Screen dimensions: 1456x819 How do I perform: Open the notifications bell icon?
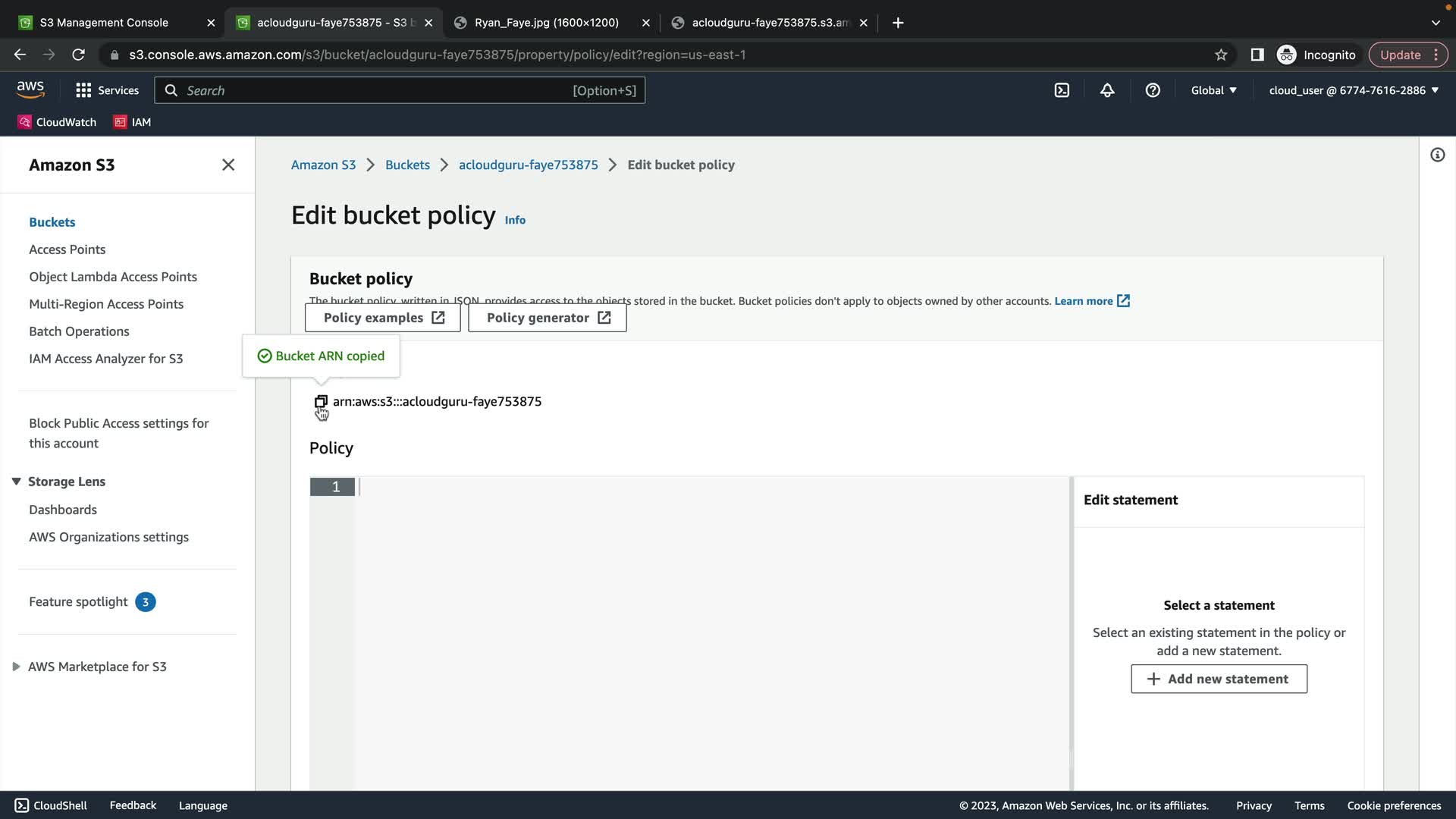click(x=1107, y=90)
